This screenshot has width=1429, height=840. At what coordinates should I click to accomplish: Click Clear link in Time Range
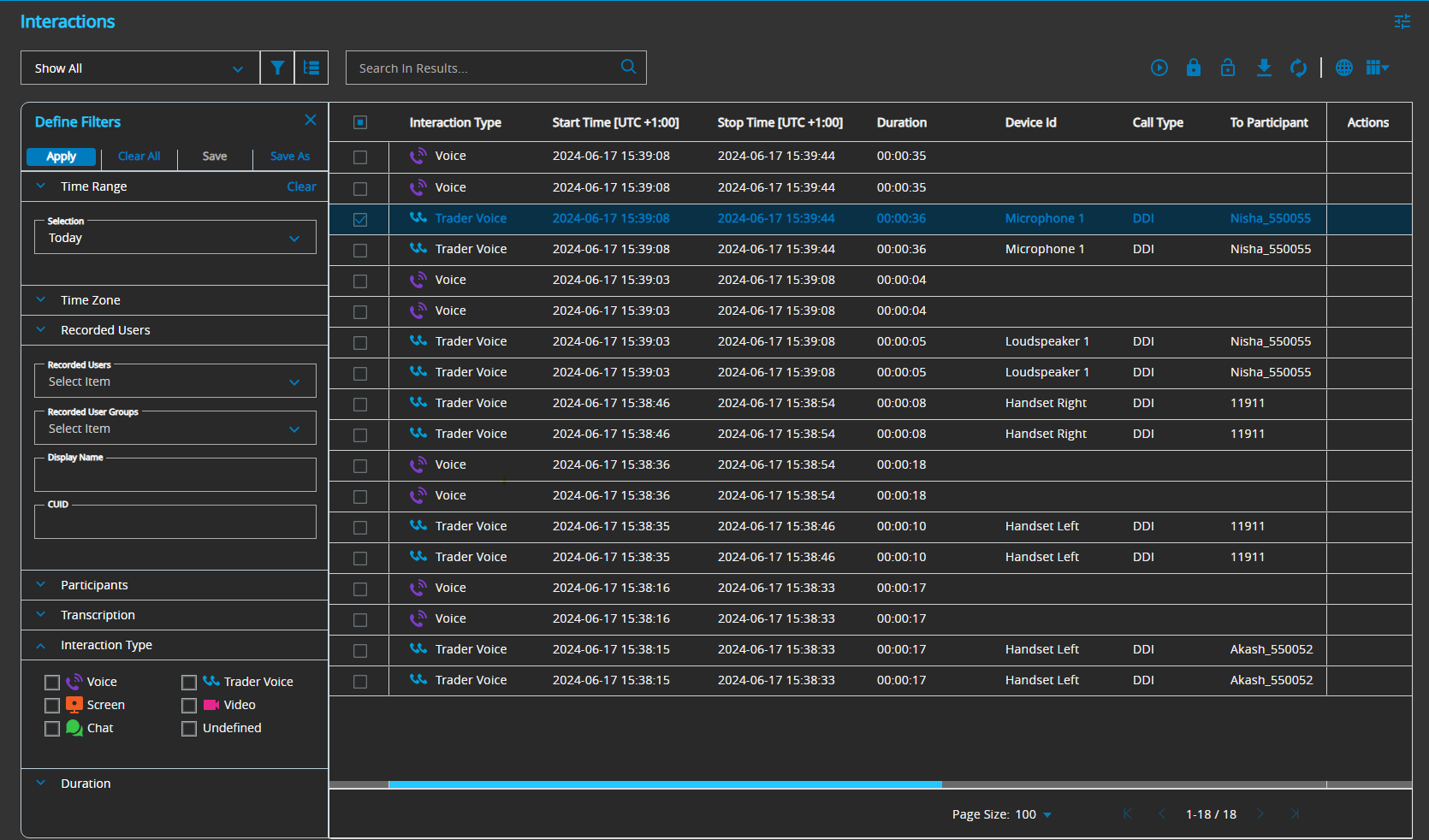[301, 186]
